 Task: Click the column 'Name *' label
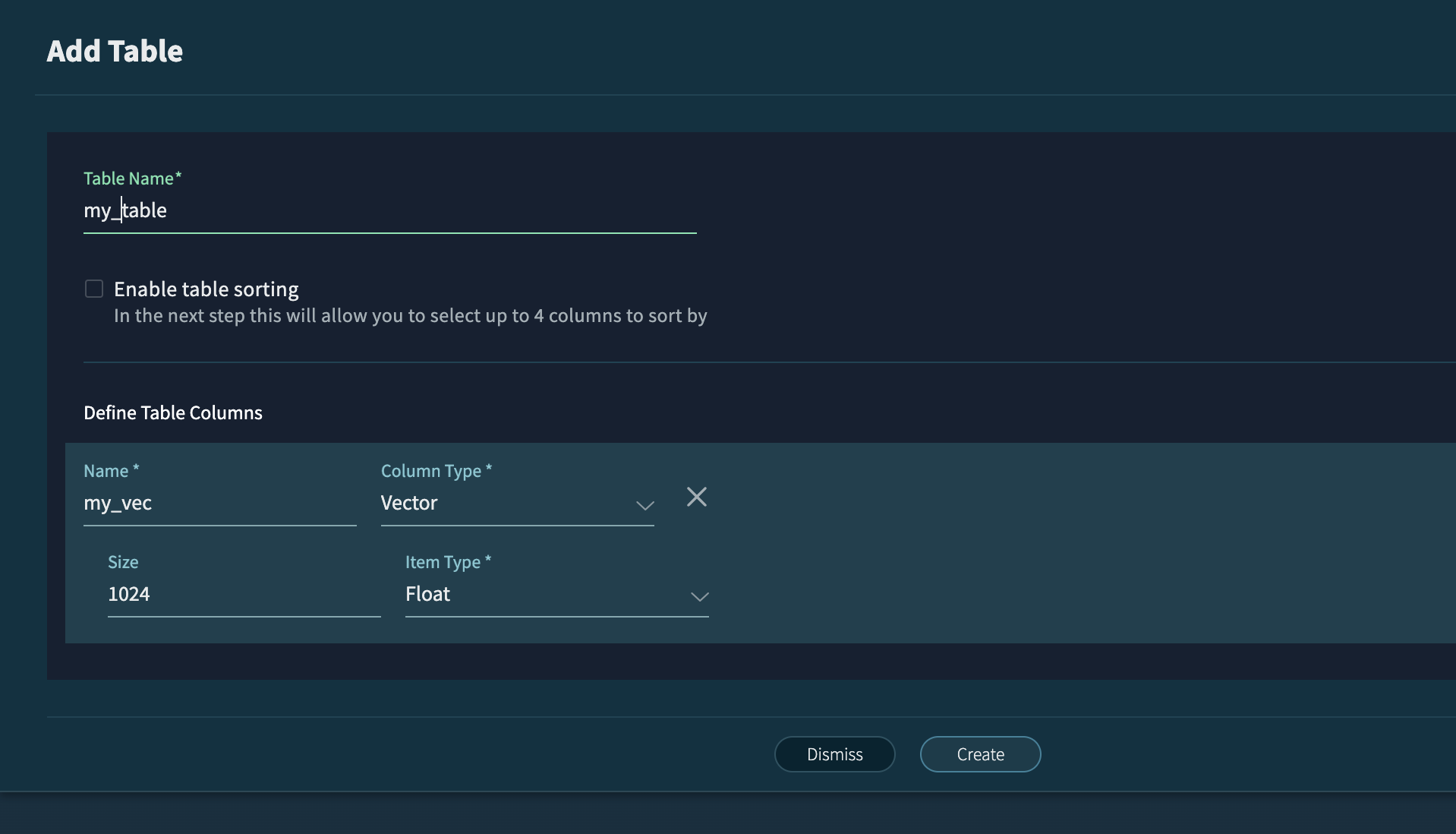111,471
